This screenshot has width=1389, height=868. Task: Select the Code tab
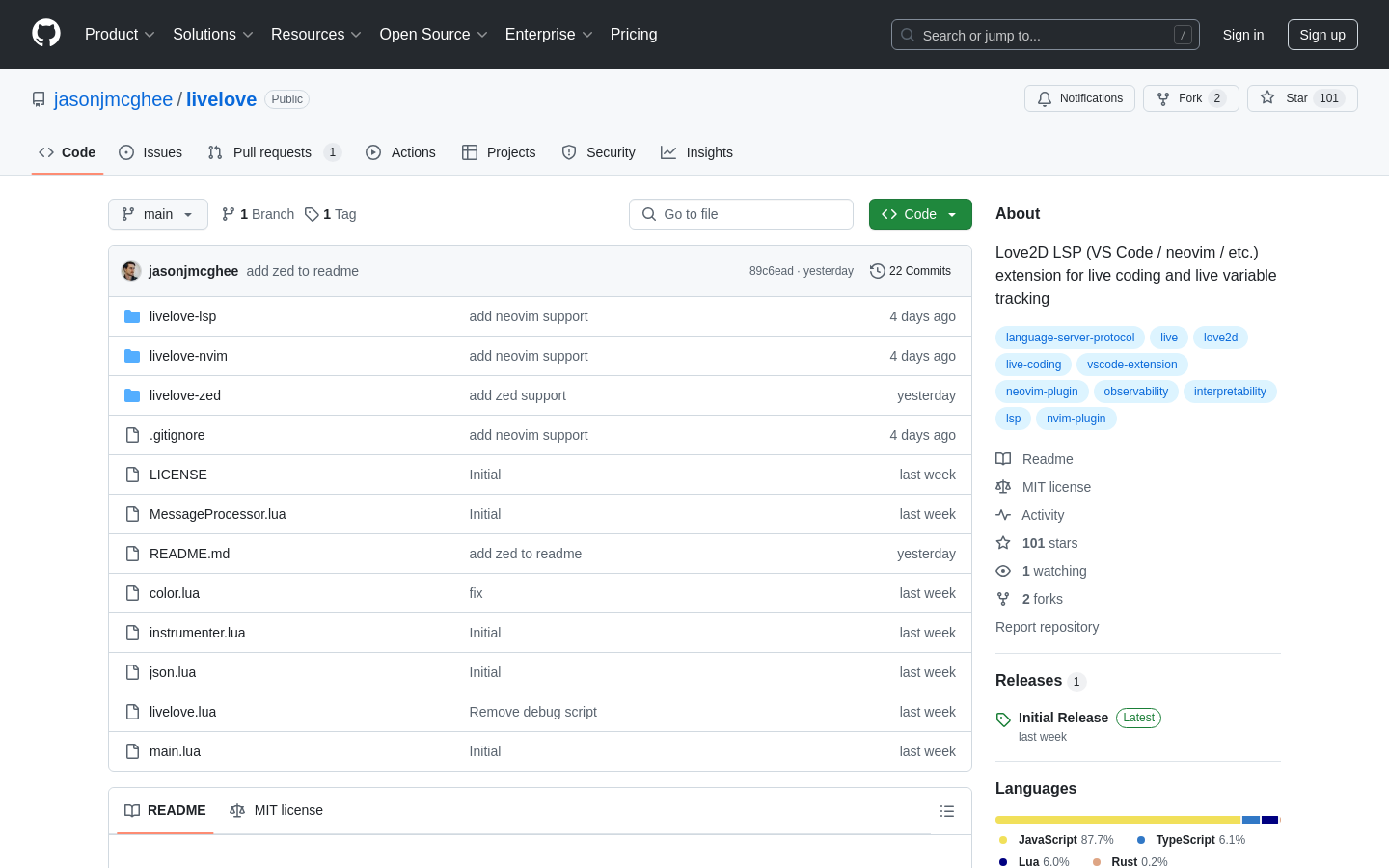[x=68, y=152]
